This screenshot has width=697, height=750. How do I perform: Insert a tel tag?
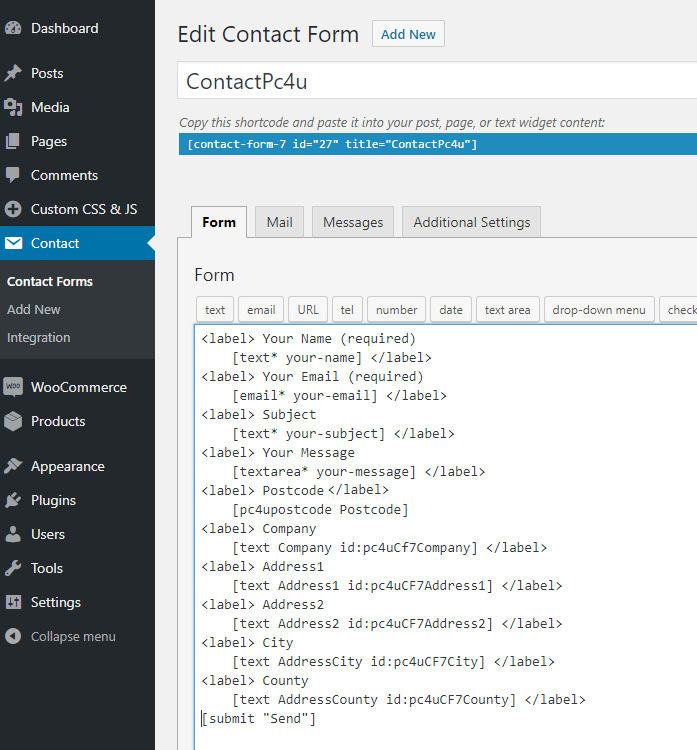click(x=347, y=310)
